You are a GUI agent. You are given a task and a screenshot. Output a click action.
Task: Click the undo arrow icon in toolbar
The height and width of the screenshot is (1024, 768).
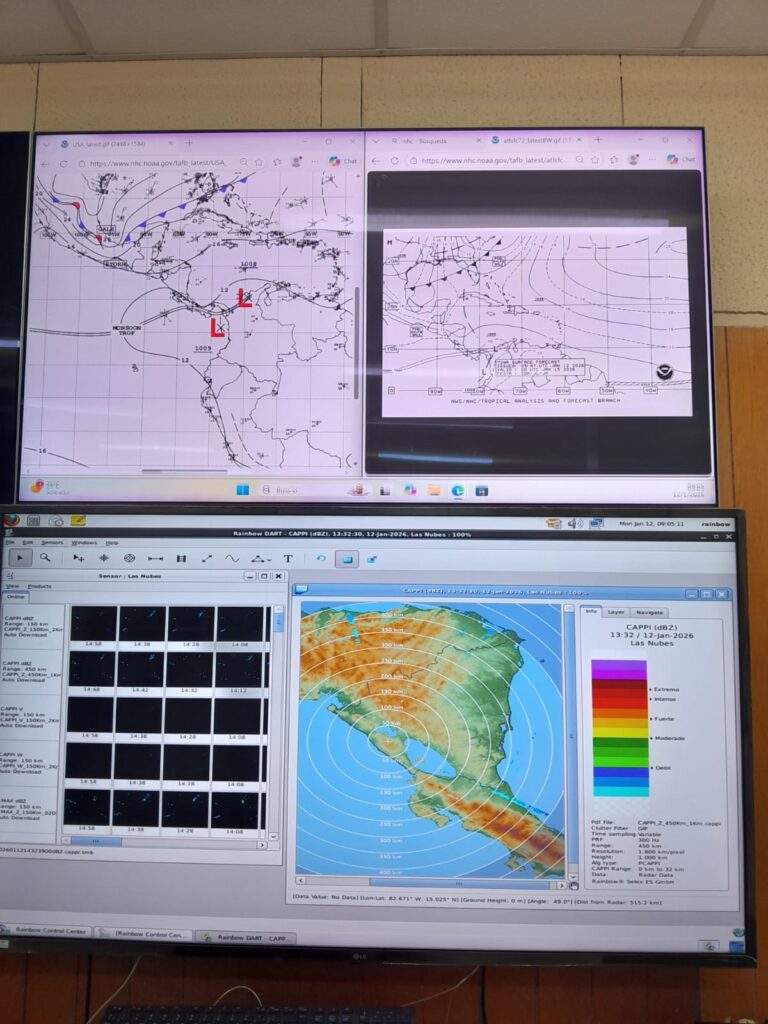[321, 559]
